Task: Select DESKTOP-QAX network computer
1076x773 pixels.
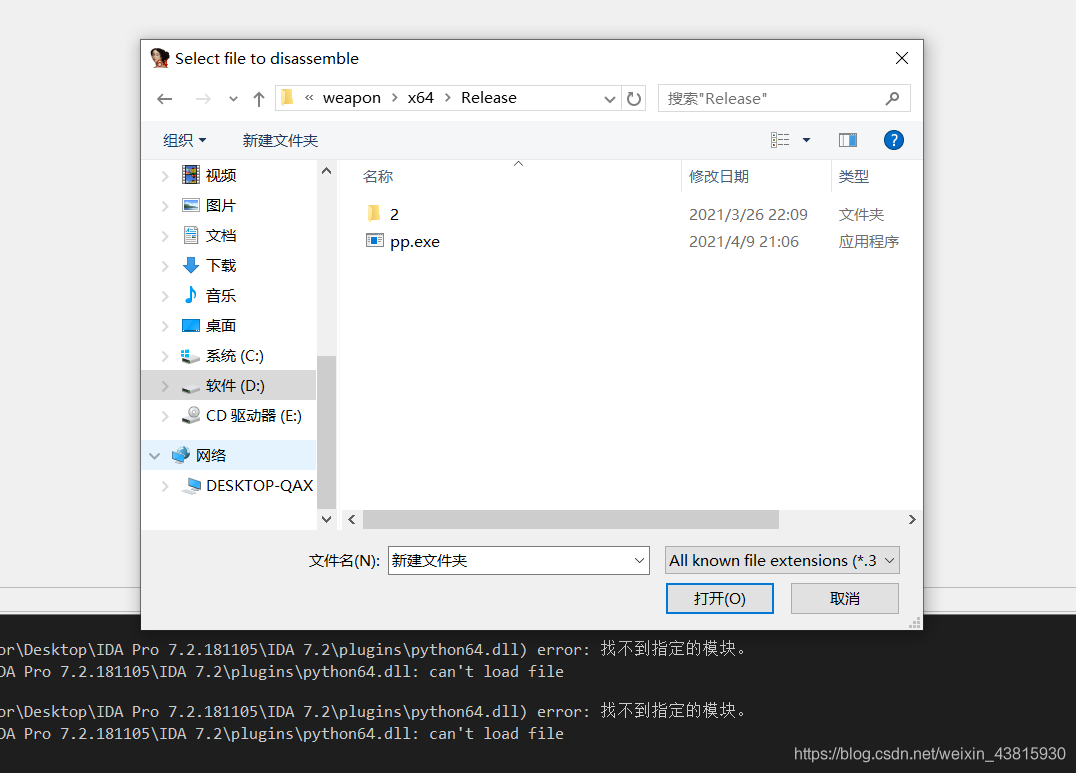Action: (x=259, y=485)
